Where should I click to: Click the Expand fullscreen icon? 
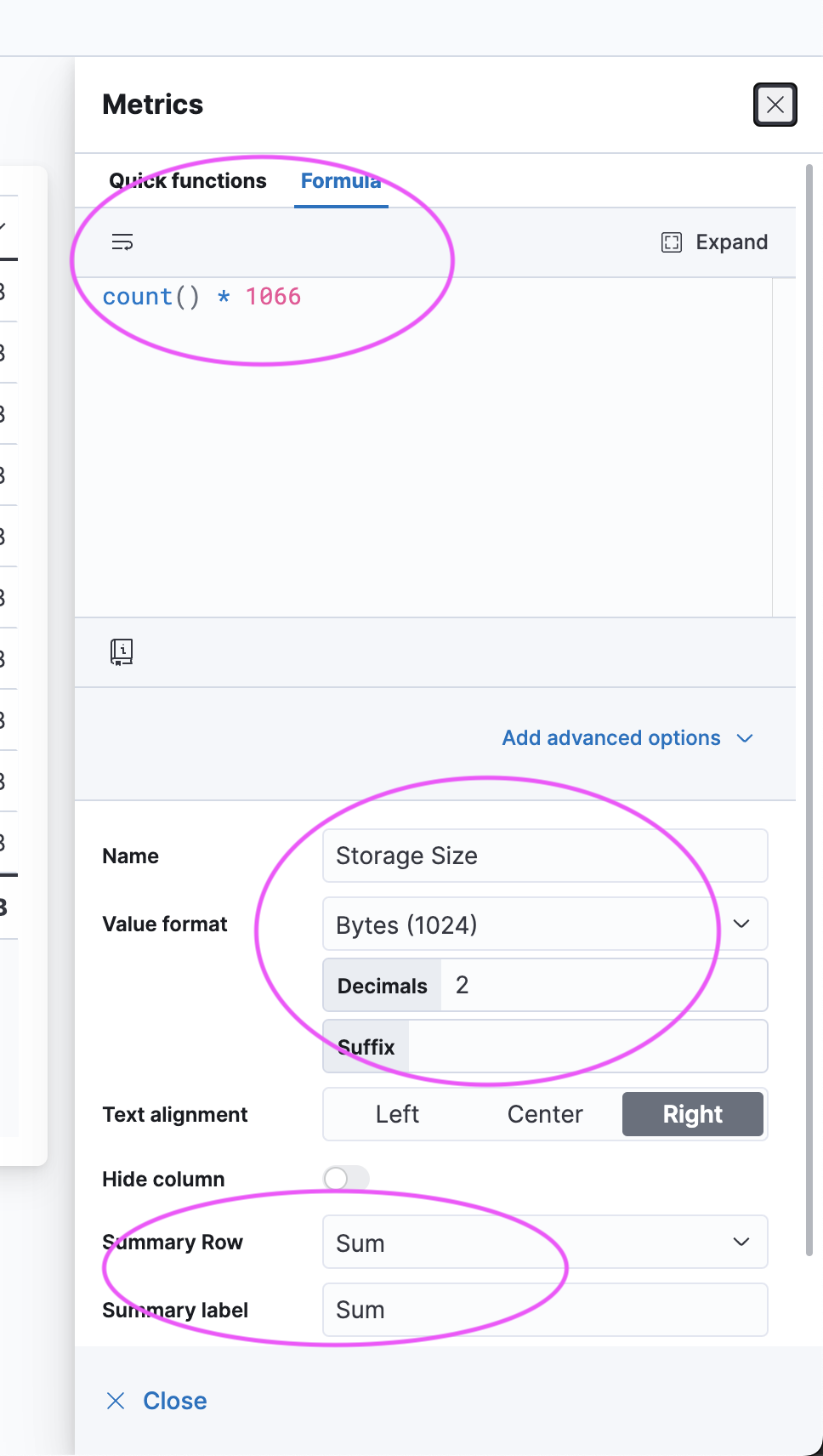(672, 242)
